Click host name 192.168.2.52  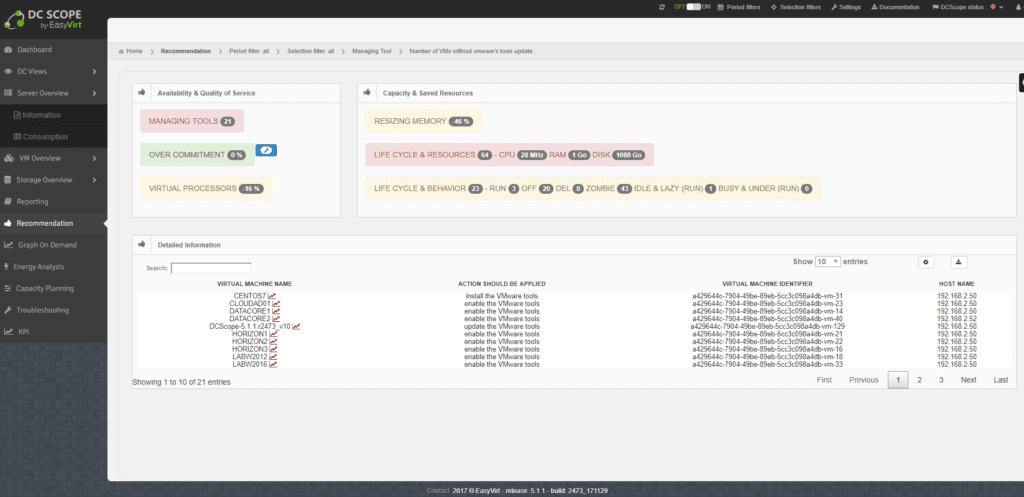click(x=957, y=319)
